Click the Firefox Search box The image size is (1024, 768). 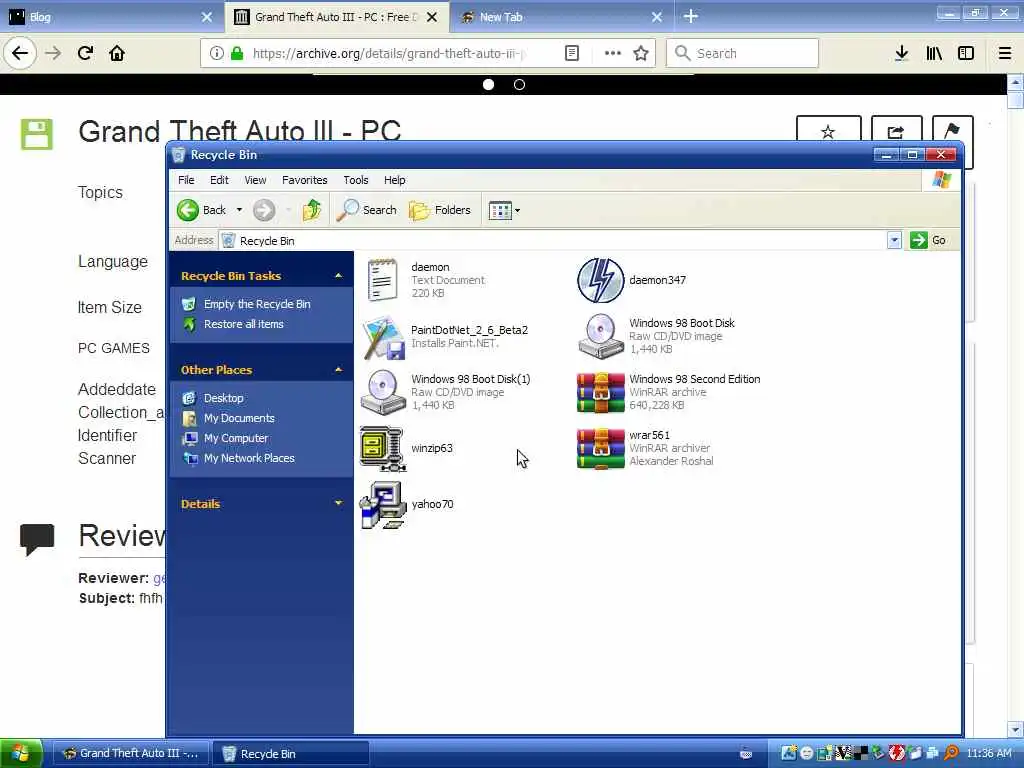tap(743, 54)
